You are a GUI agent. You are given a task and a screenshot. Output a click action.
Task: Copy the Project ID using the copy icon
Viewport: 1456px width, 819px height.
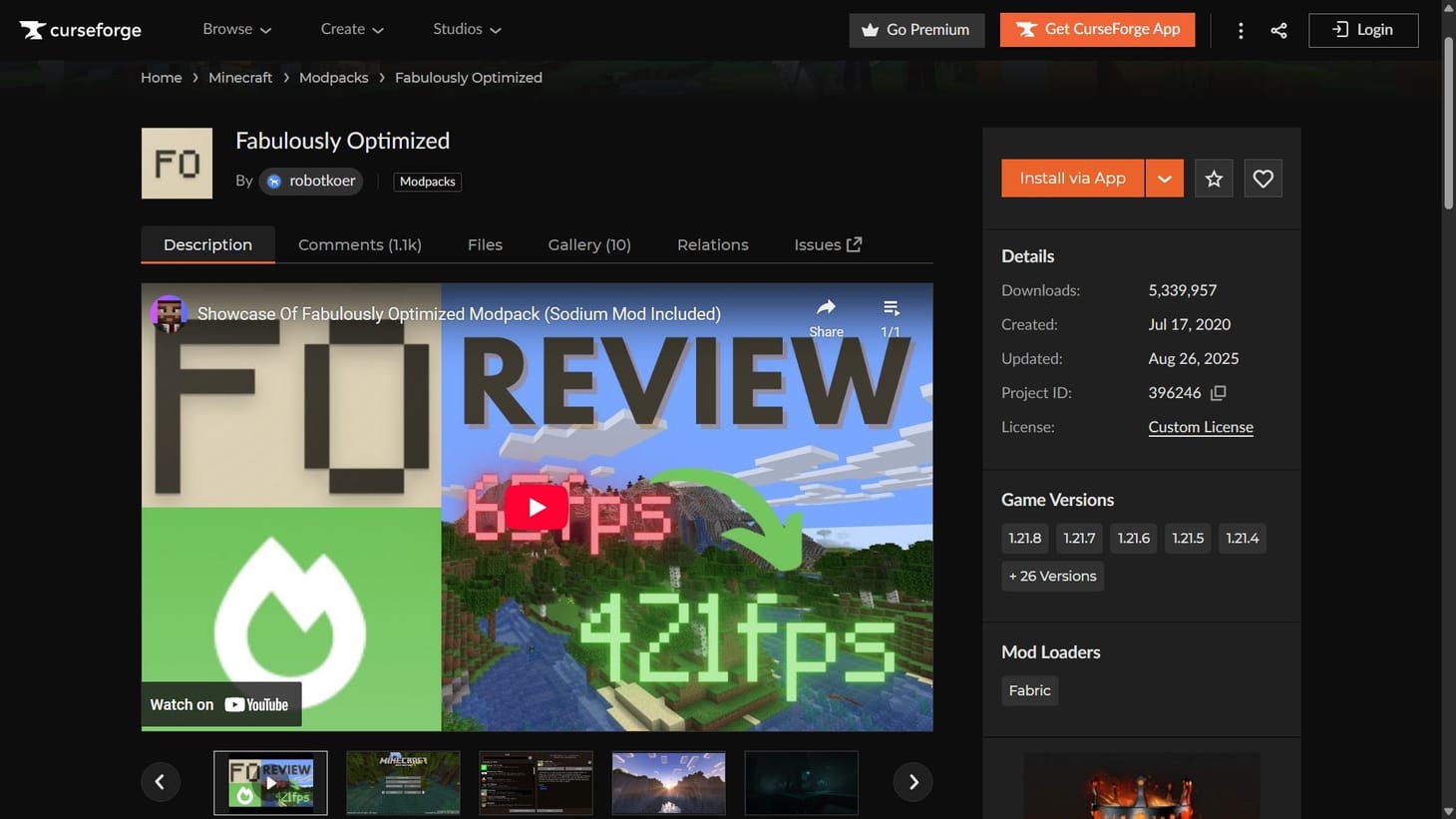tap(1218, 392)
